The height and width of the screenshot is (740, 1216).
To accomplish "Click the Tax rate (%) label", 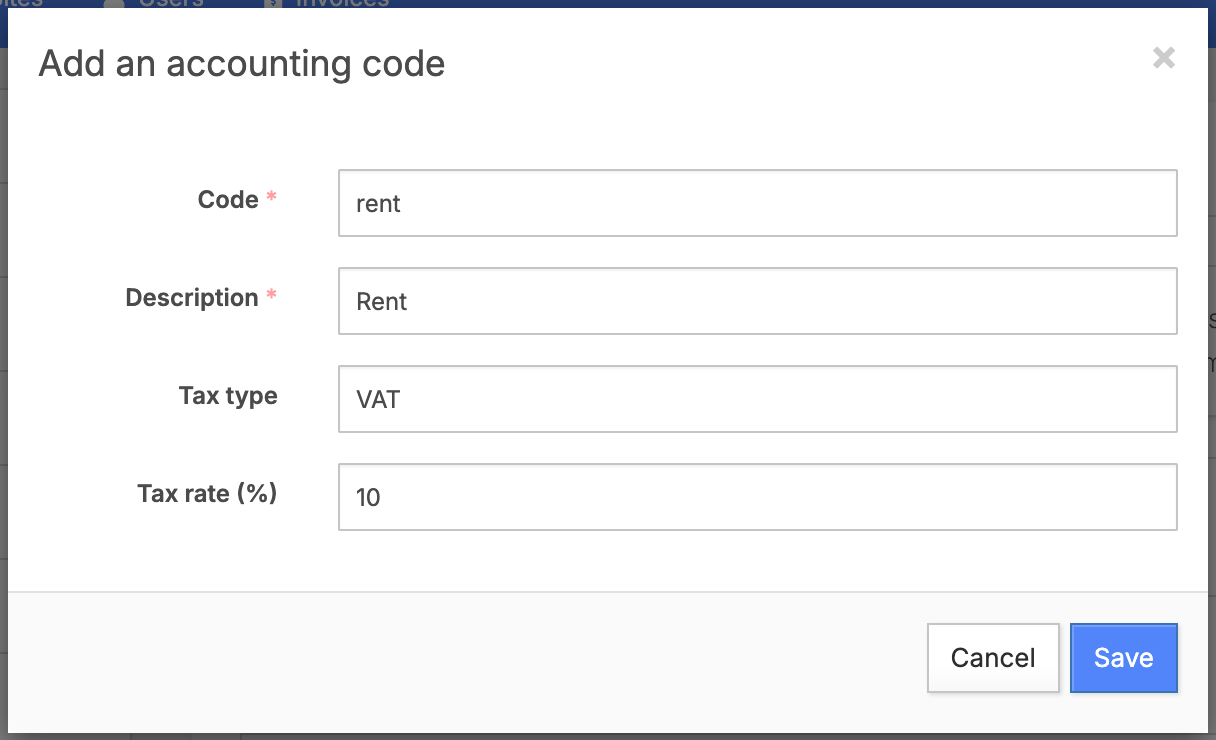I will pos(207,493).
